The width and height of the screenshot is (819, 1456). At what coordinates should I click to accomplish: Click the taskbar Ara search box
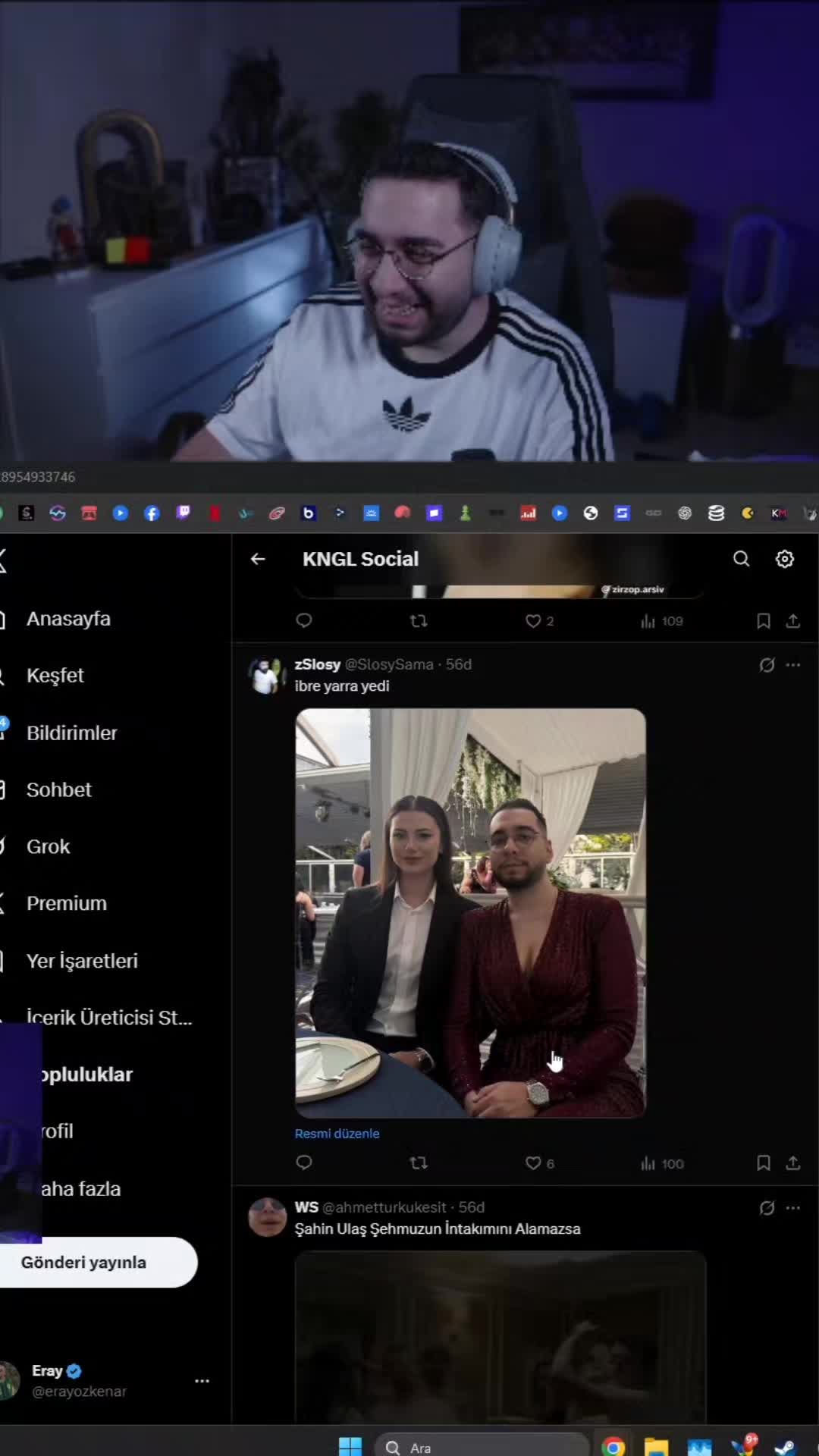click(x=482, y=1446)
